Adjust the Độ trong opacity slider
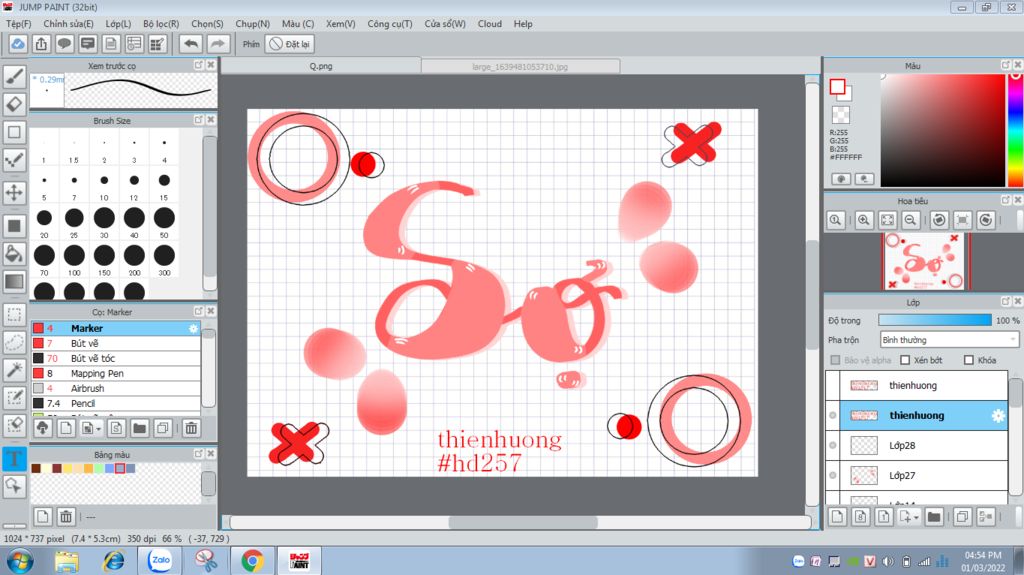 (935, 320)
